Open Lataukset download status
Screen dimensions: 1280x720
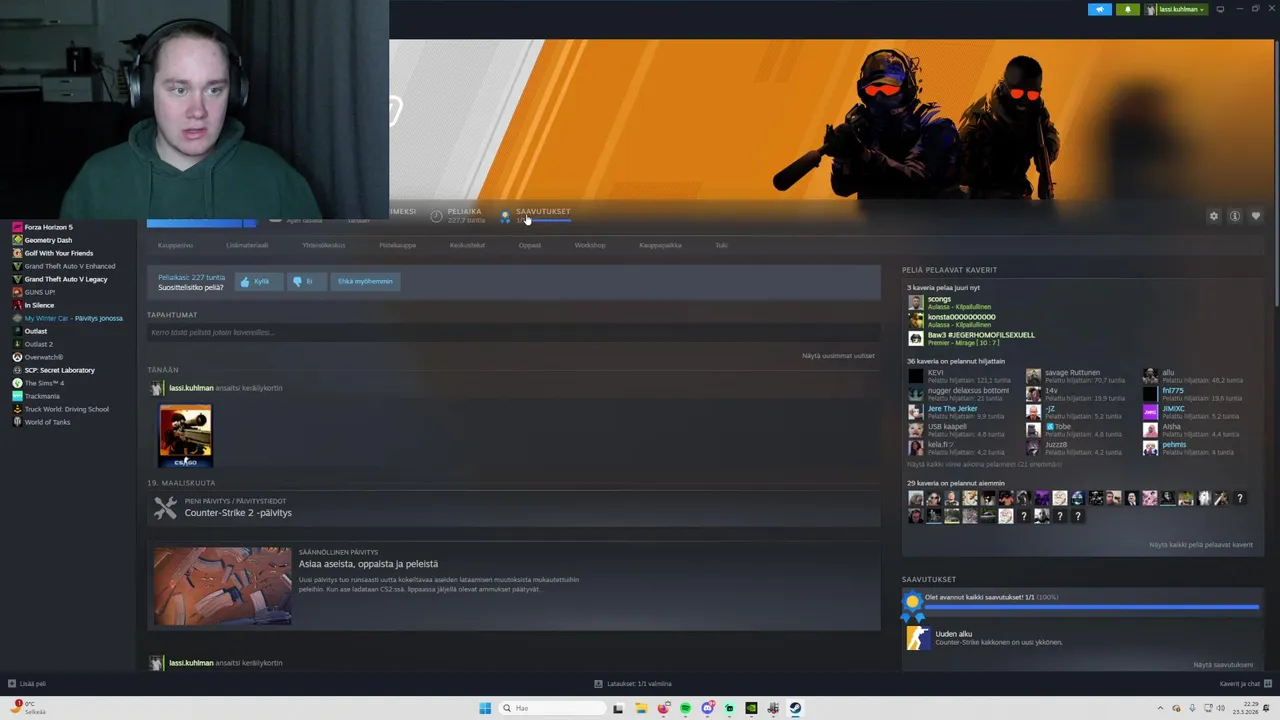633,684
